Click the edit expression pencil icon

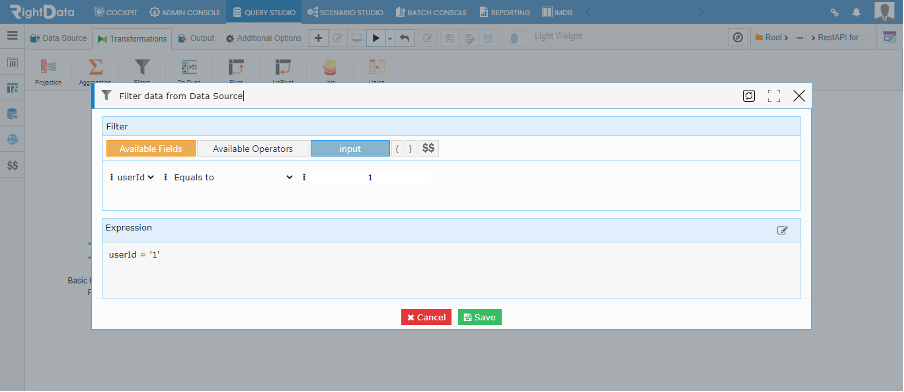[x=782, y=230]
